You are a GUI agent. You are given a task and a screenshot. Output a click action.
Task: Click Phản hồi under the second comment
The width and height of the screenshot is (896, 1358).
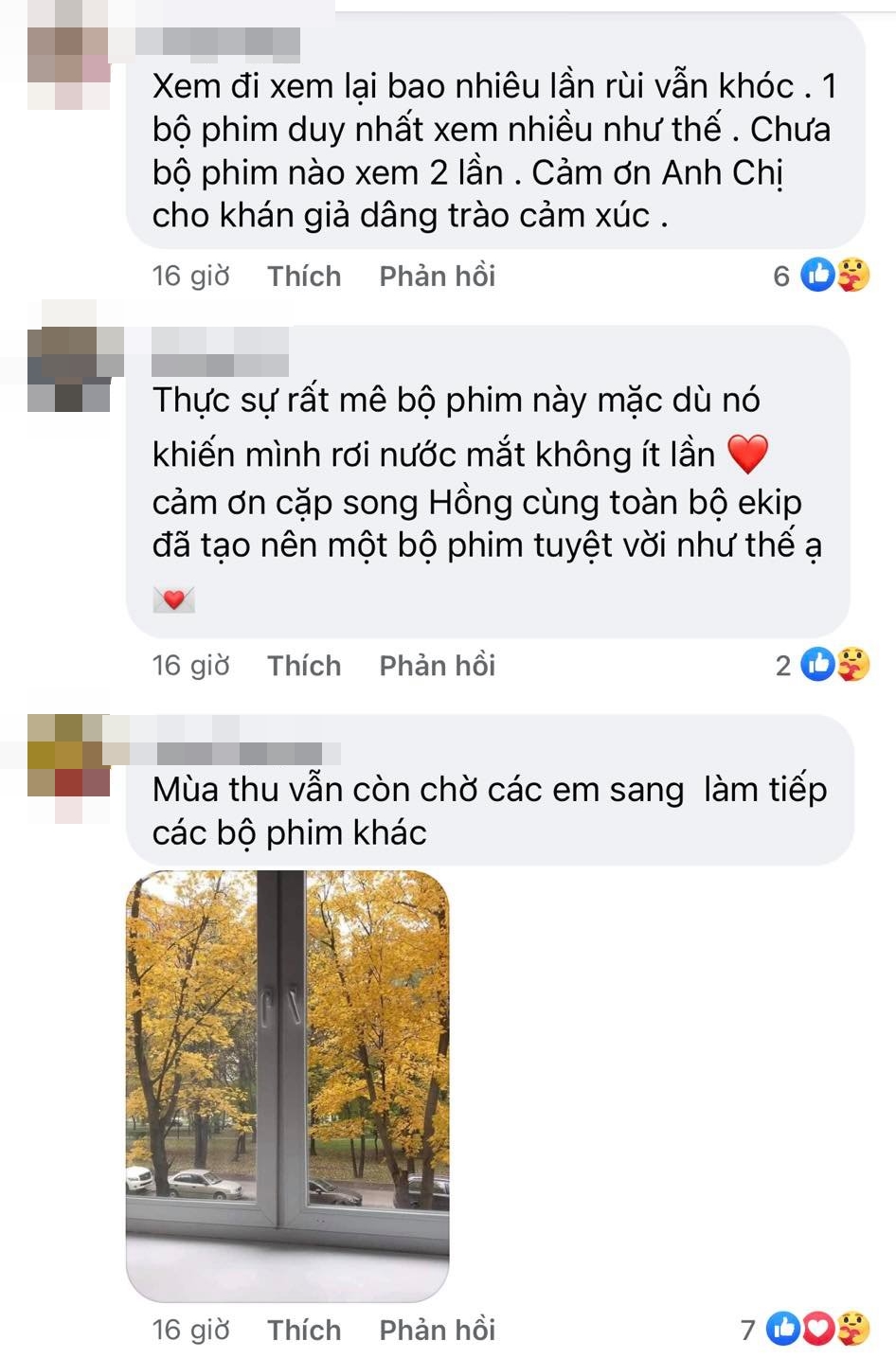pyautogui.click(x=437, y=666)
